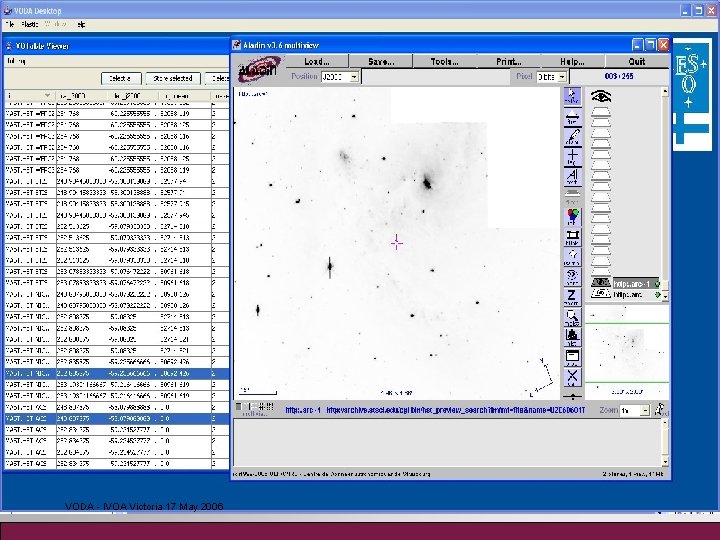
Task: Click the Load... button in Aladin
Action: 317,62
